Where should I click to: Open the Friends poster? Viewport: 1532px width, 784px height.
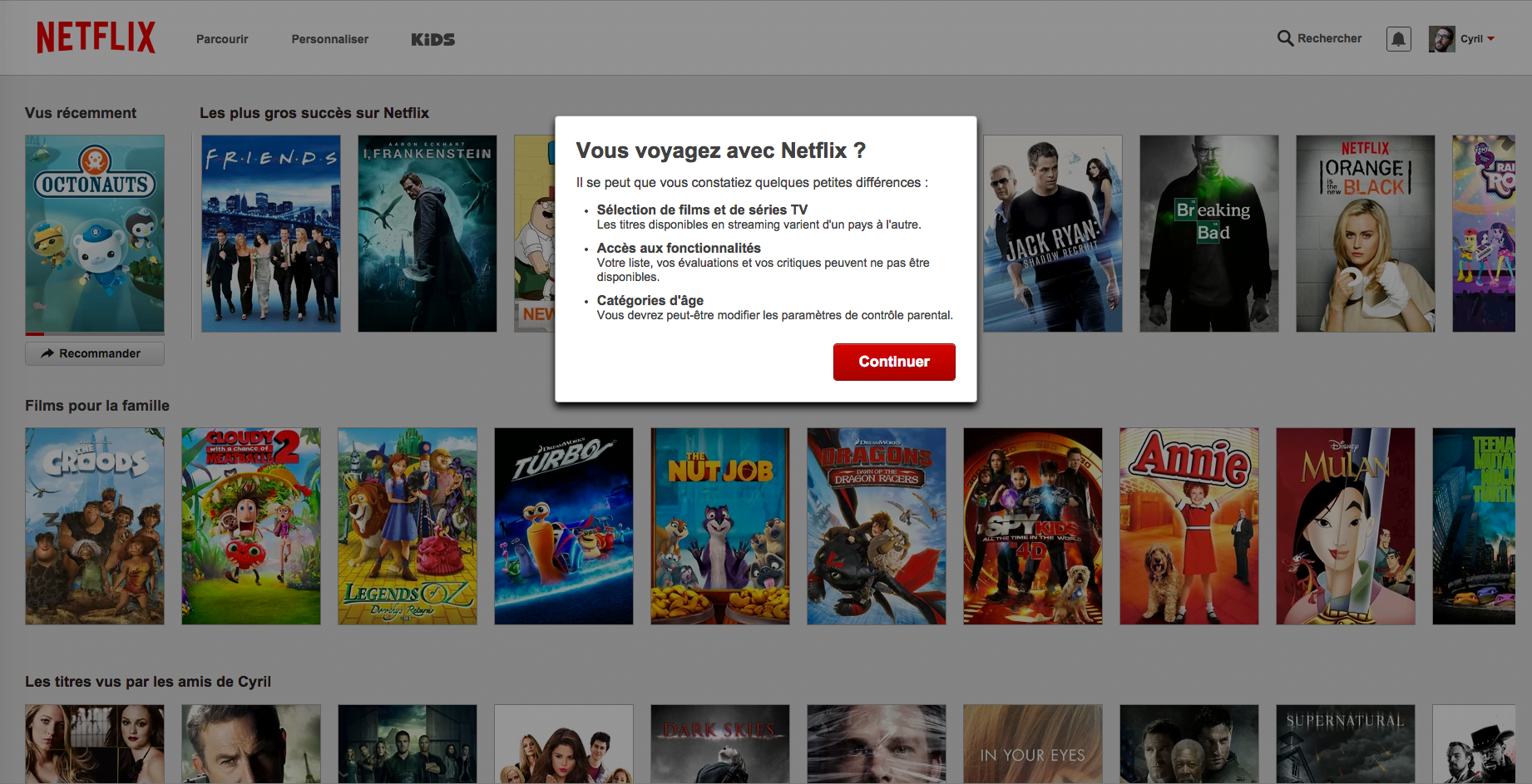271,234
